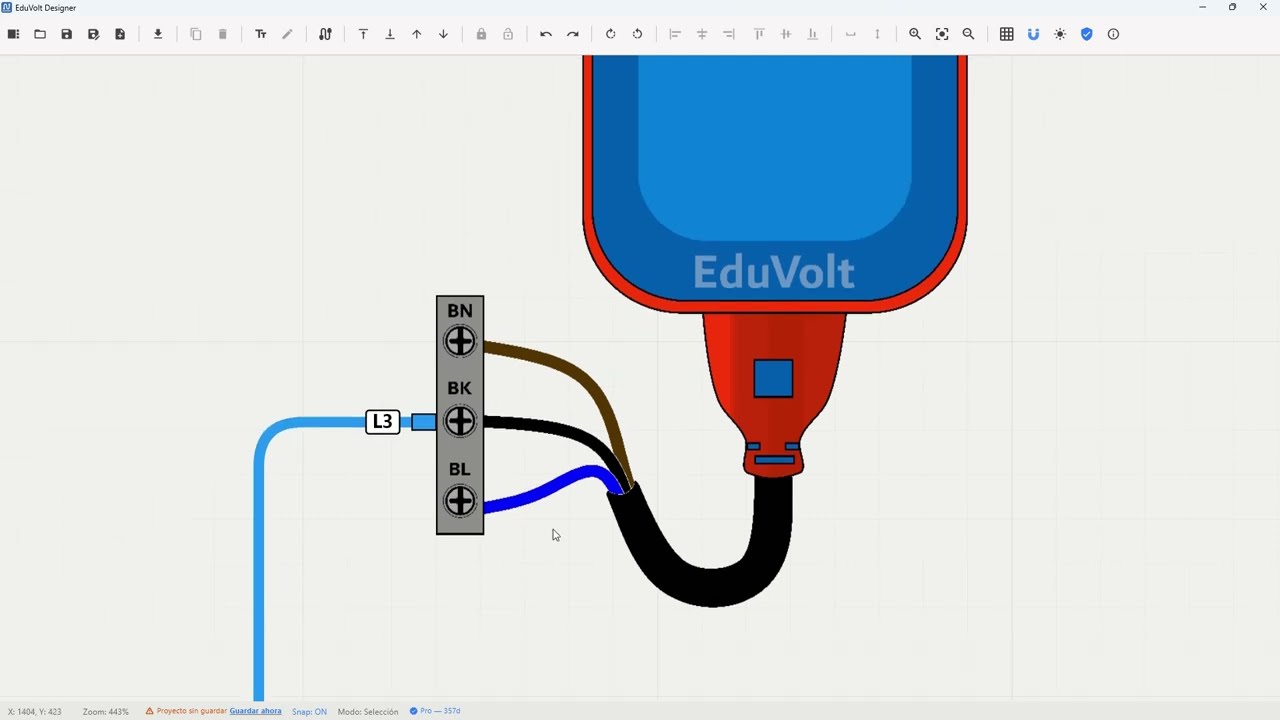Click the BN terminal screw
This screenshot has height=720, width=1280.
point(460,342)
